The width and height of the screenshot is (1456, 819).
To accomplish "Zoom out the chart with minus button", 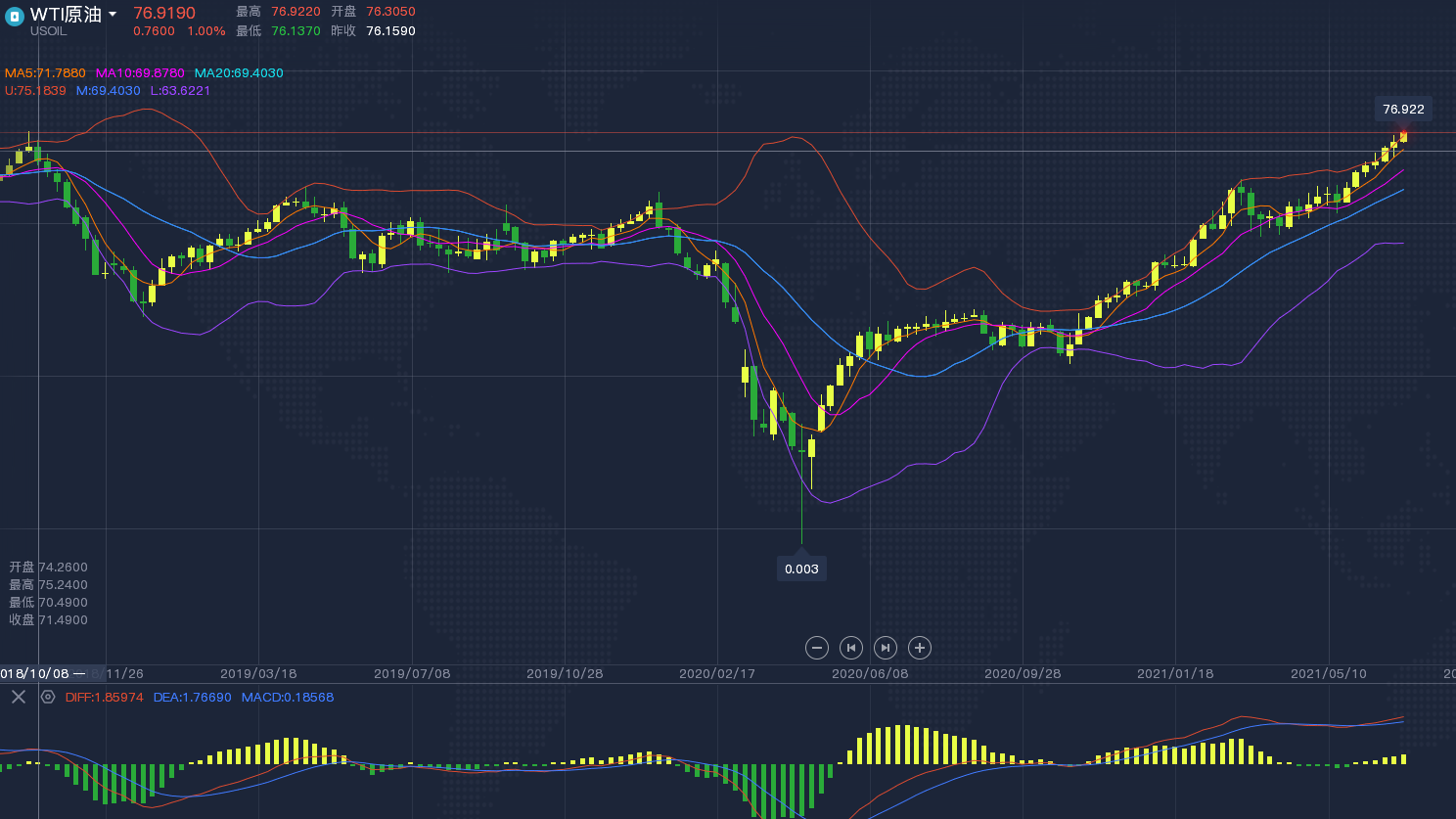I will (x=817, y=648).
